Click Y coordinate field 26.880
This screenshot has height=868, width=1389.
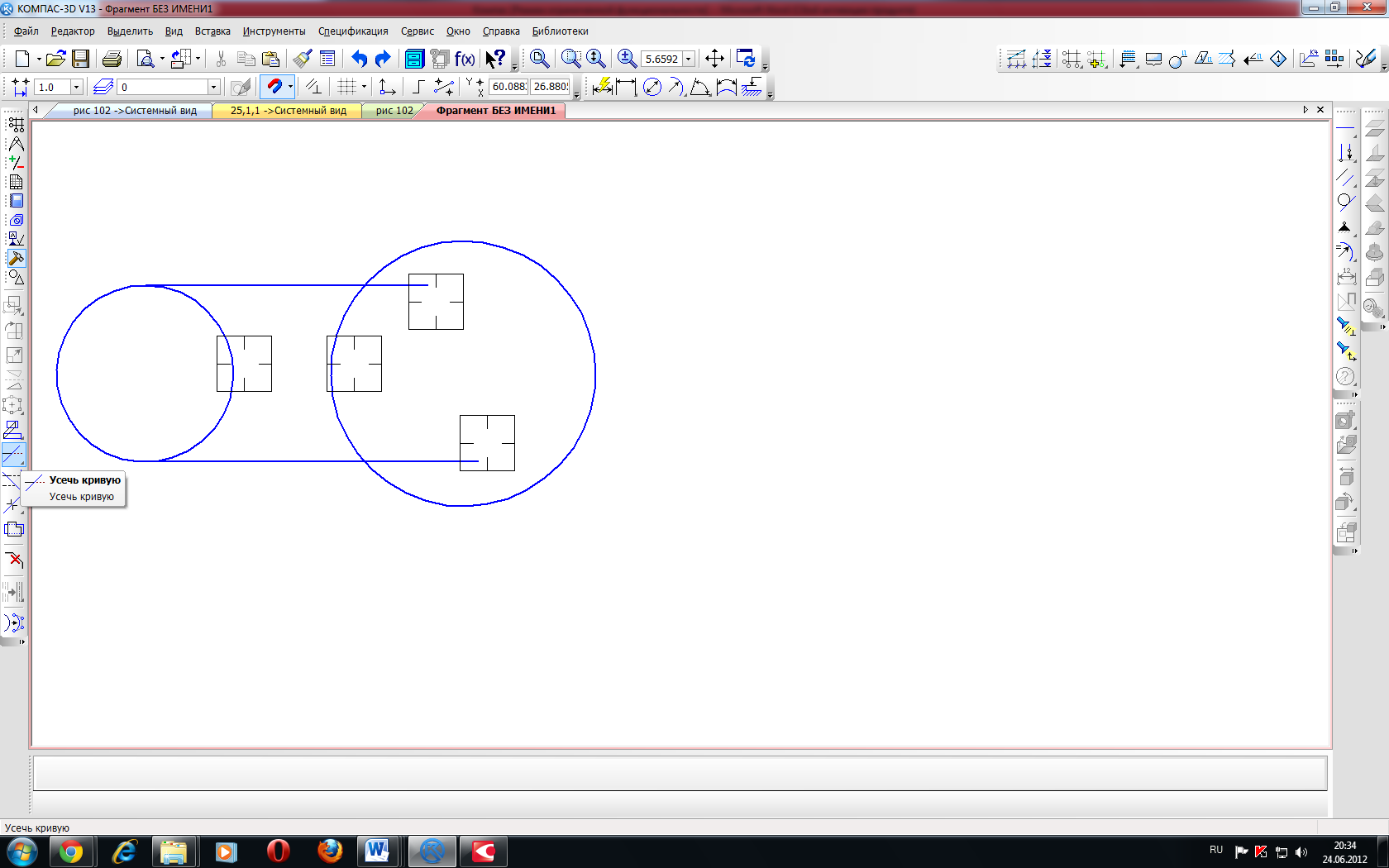[x=550, y=87]
